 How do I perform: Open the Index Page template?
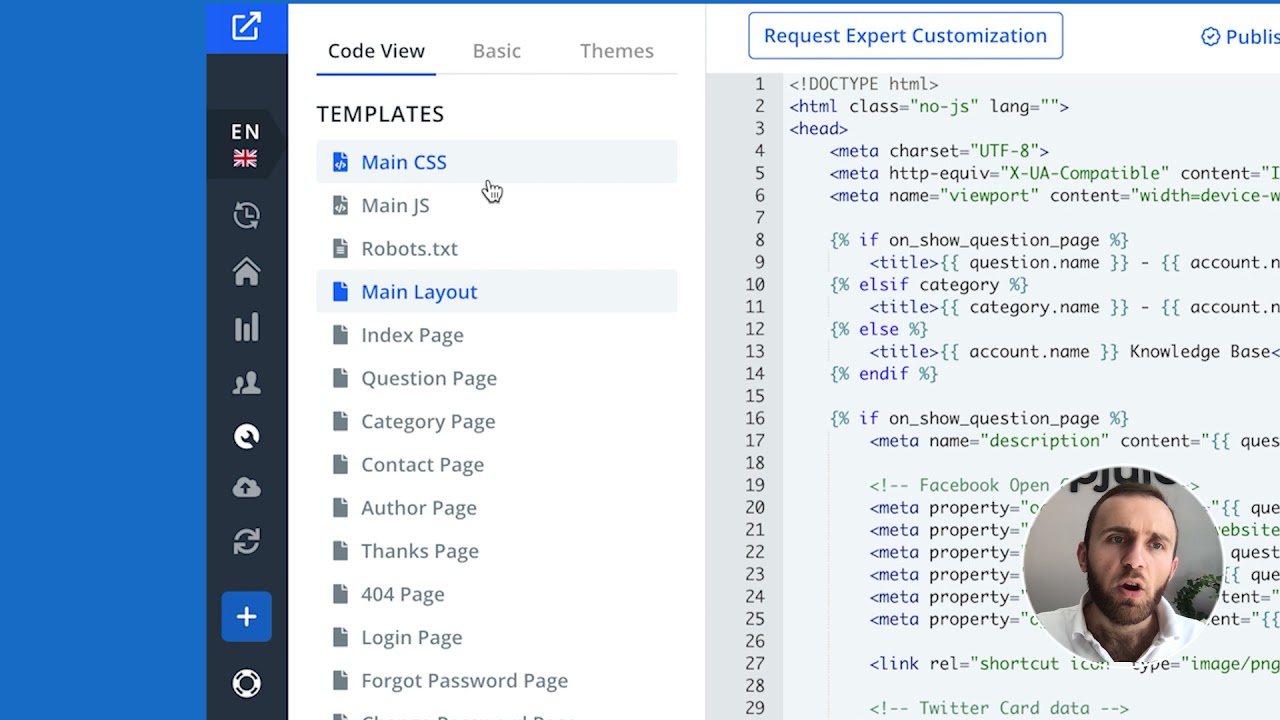(497, 335)
